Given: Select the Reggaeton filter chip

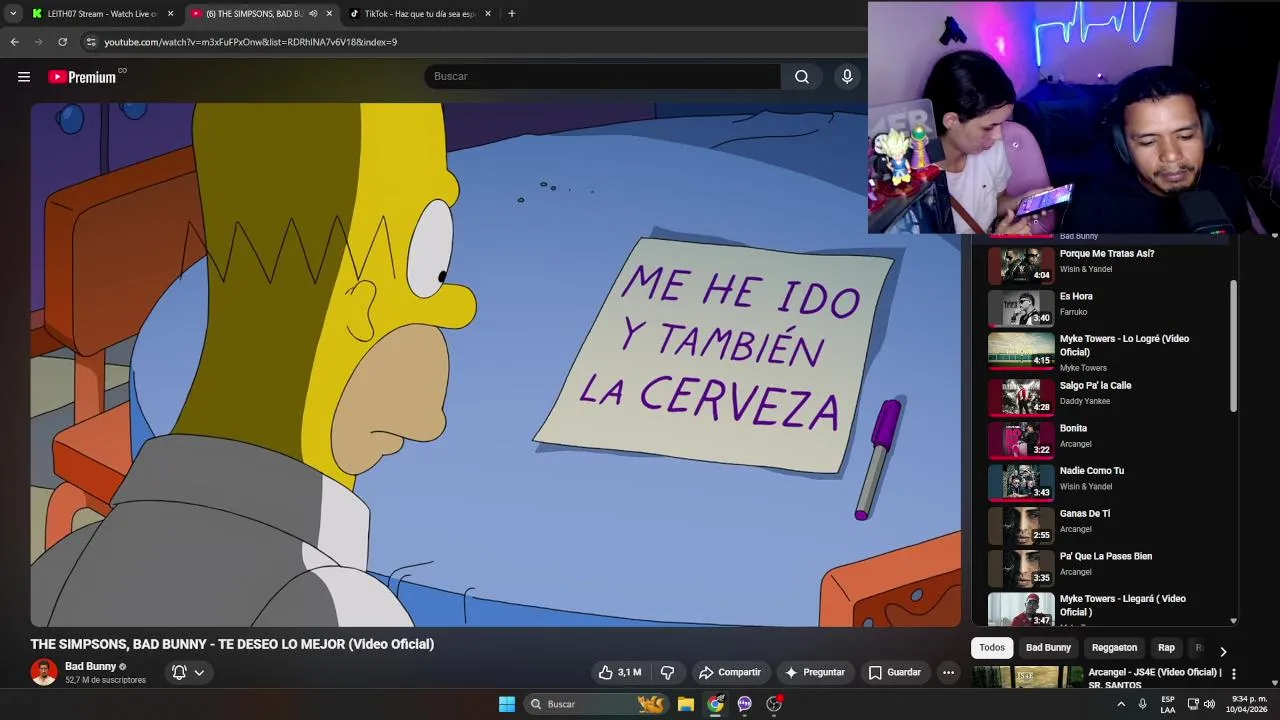Looking at the screenshot, I should (x=1114, y=647).
